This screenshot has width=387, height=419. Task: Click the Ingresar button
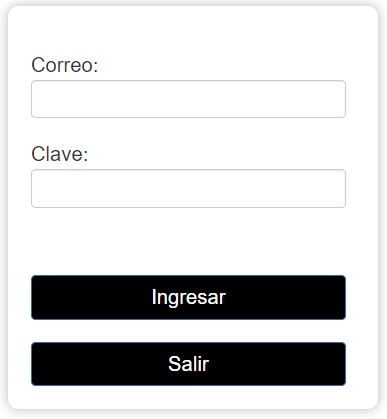(x=188, y=297)
